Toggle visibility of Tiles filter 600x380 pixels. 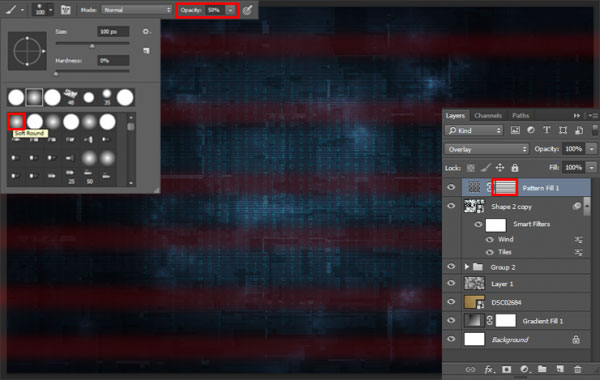(489, 252)
